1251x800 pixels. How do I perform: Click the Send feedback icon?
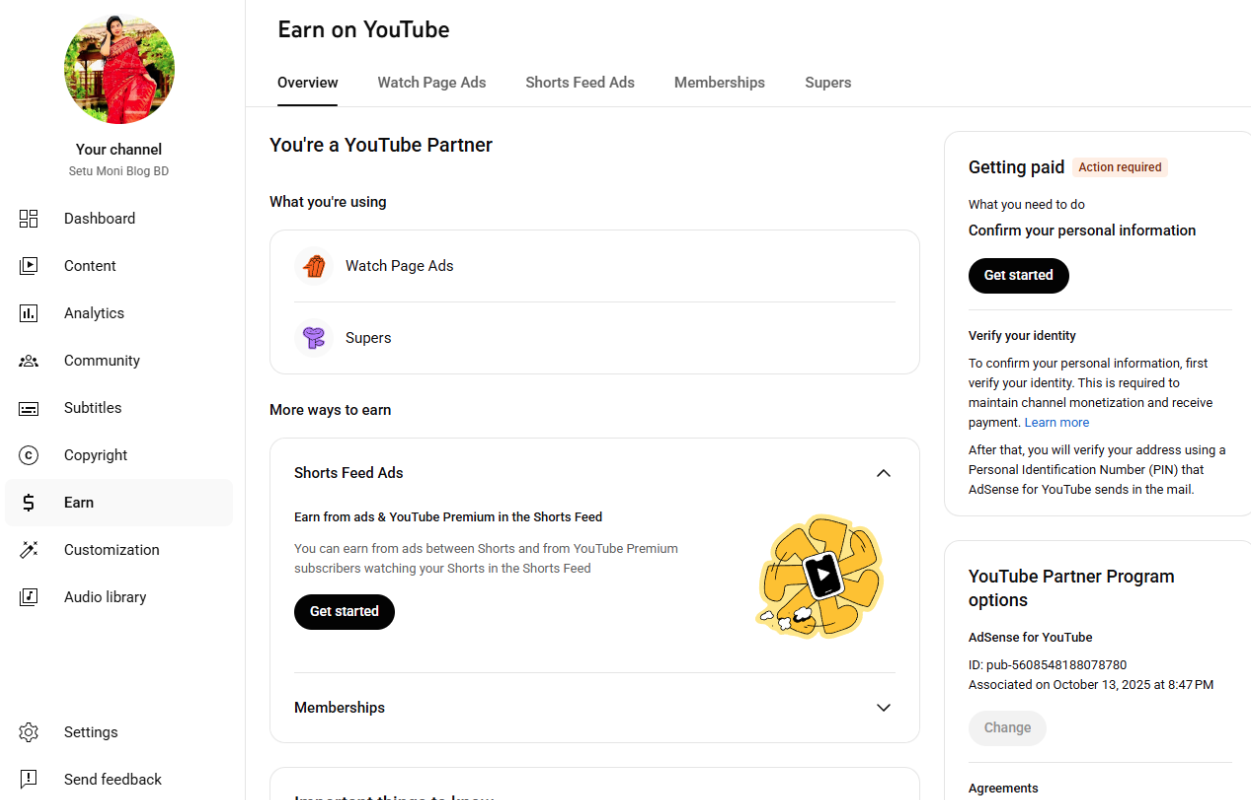pos(28,779)
